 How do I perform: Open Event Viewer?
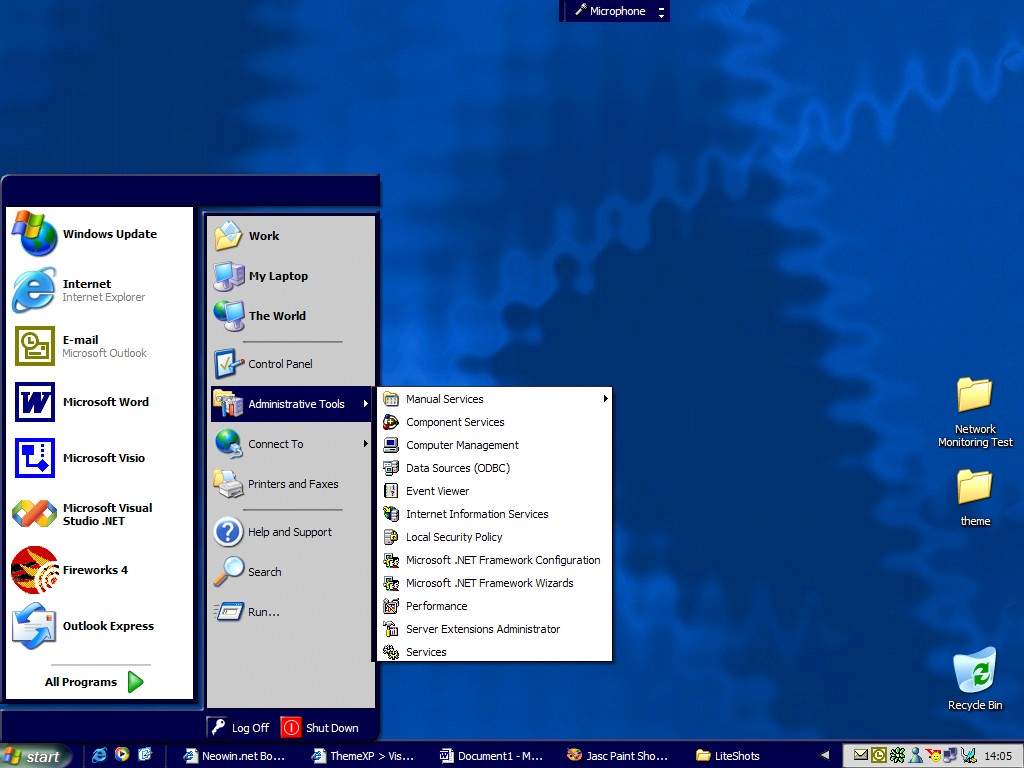pos(495,491)
